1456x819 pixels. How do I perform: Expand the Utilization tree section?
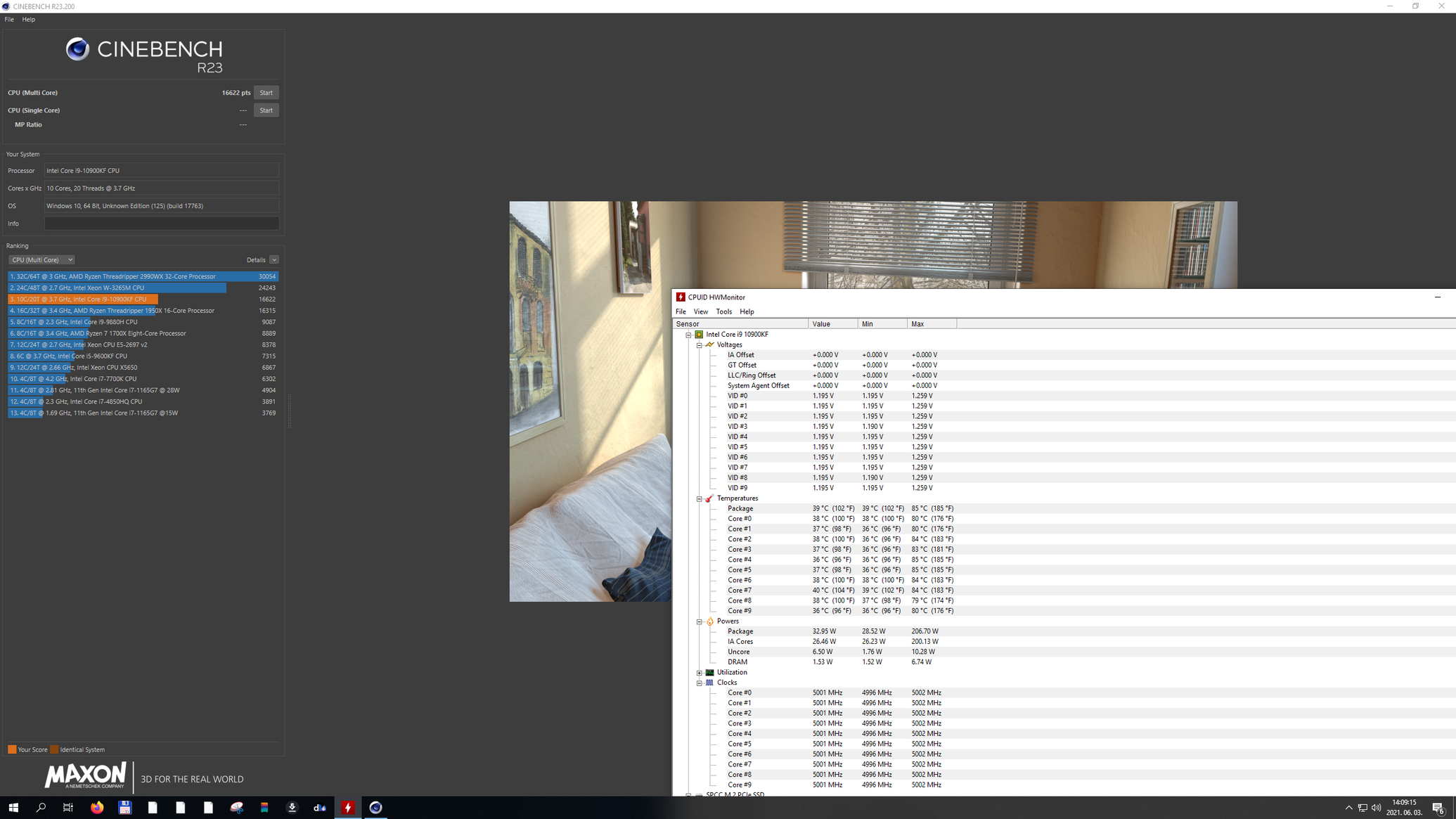699,673
